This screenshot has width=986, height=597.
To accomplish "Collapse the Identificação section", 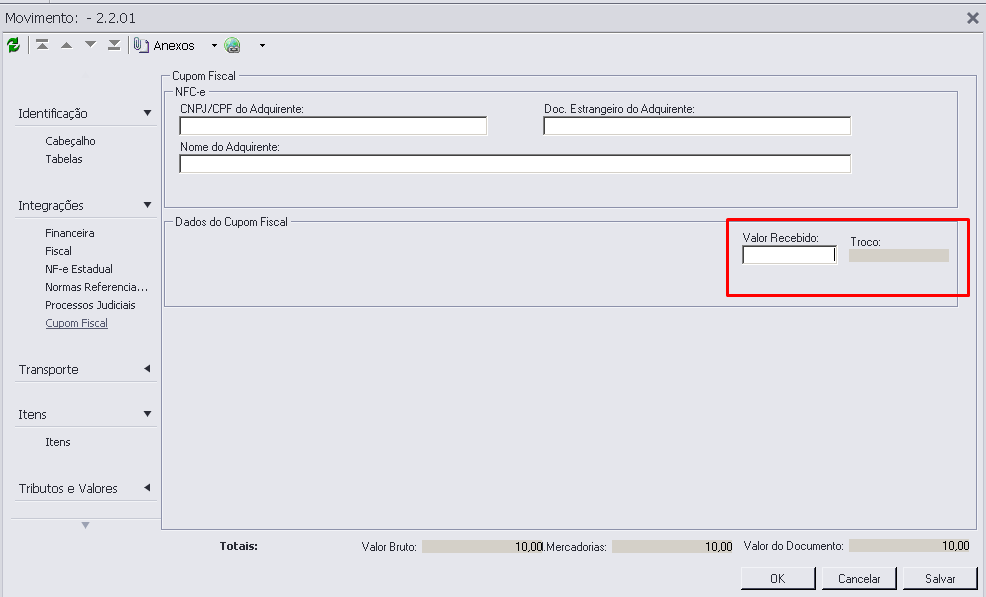I will 147,113.
